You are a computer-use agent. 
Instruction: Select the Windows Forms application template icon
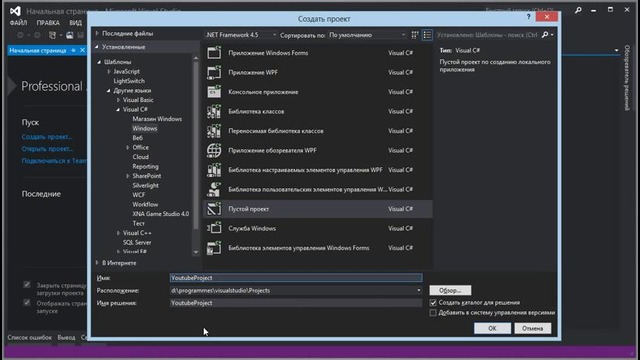click(214, 53)
